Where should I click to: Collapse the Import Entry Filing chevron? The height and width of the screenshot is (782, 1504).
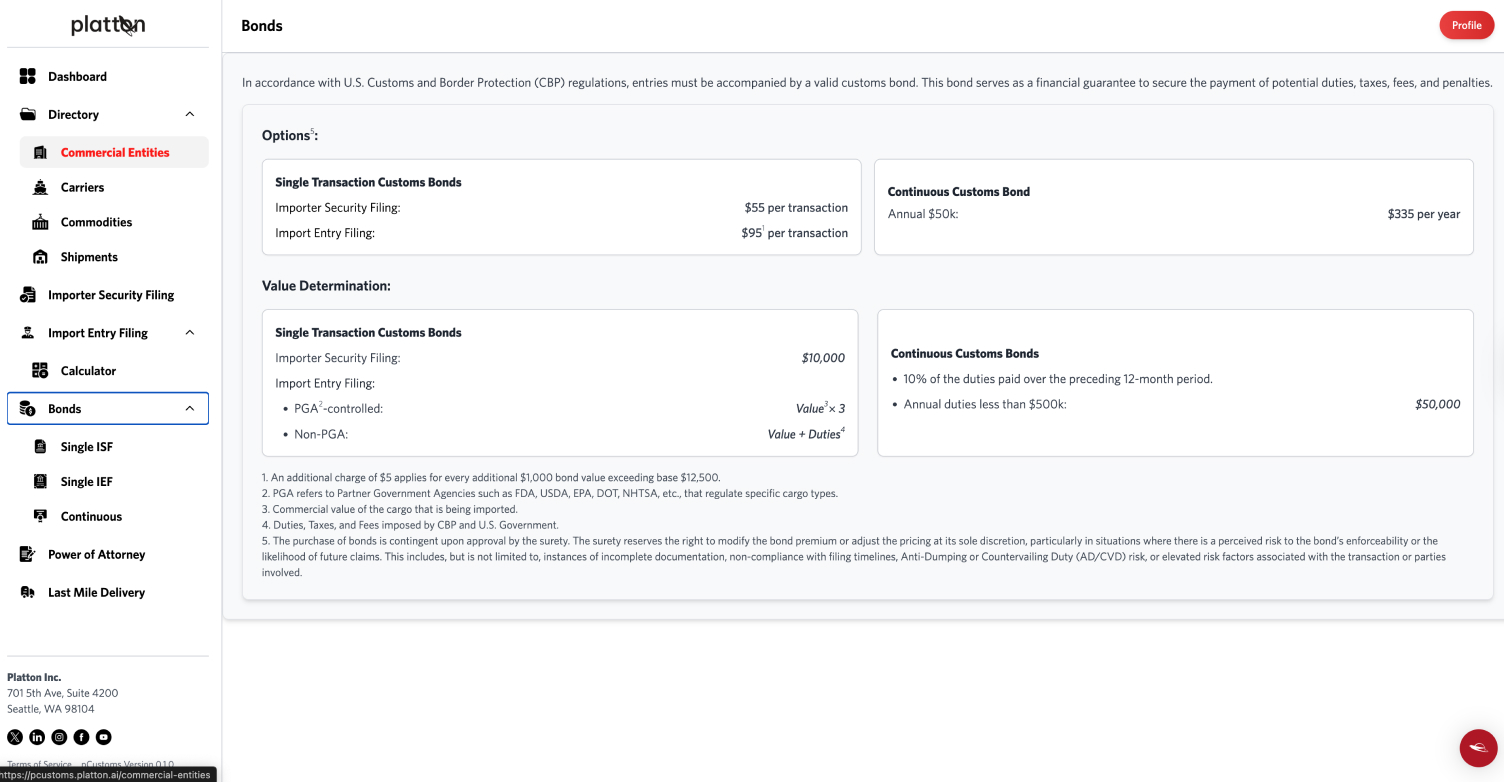pyautogui.click(x=190, y=333)
